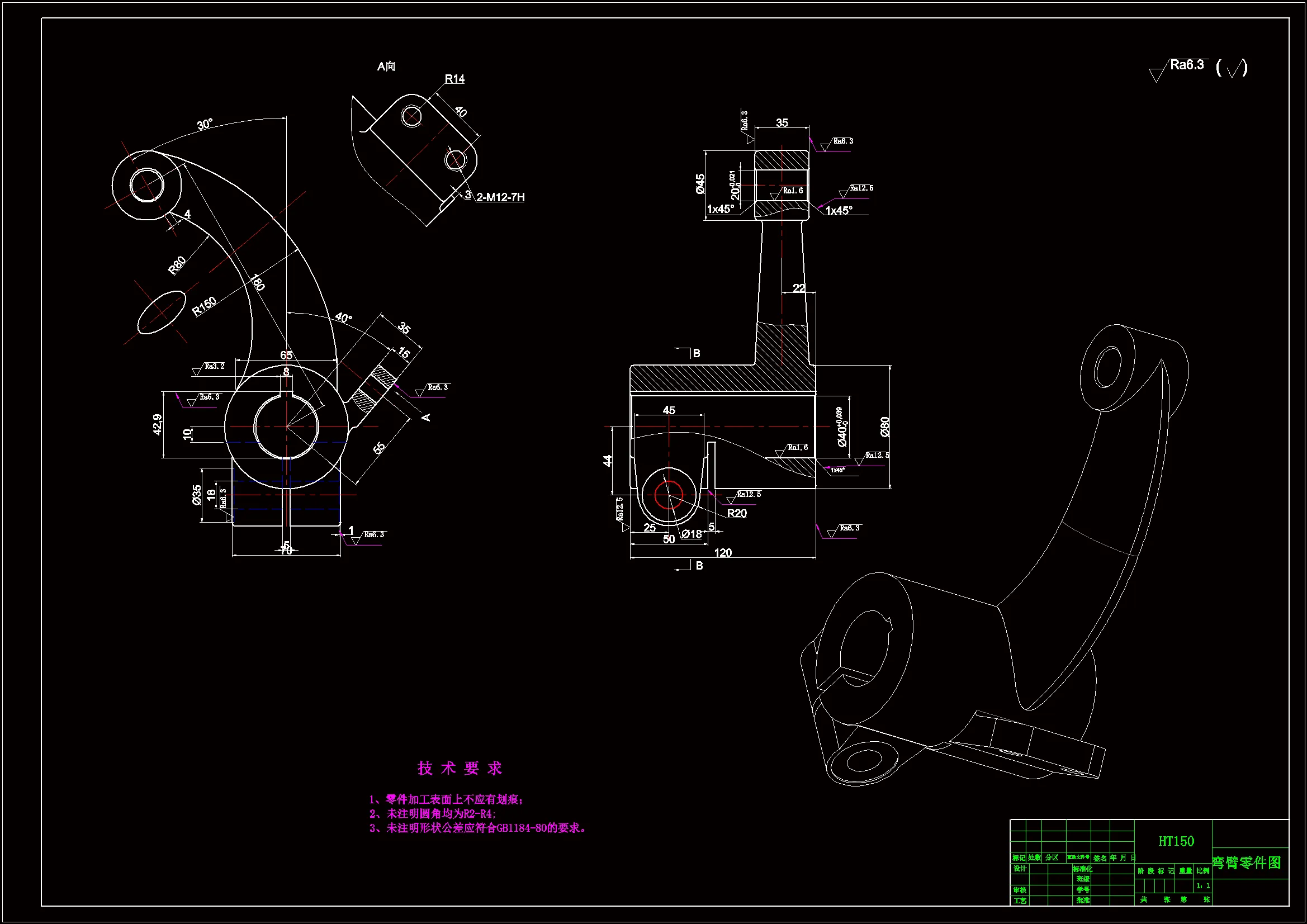Select the 2-M12-7H thread callout
Screen dimensions: 1307x924
(x=500, y=197)
